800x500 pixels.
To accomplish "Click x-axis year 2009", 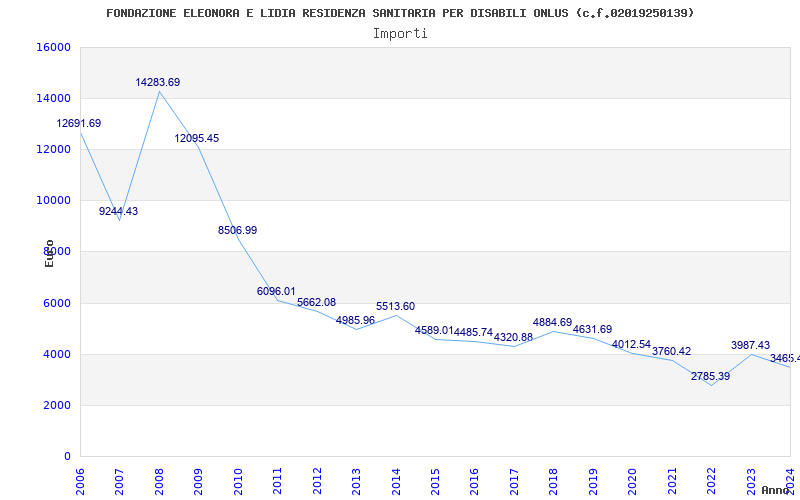I will (198, 482).
